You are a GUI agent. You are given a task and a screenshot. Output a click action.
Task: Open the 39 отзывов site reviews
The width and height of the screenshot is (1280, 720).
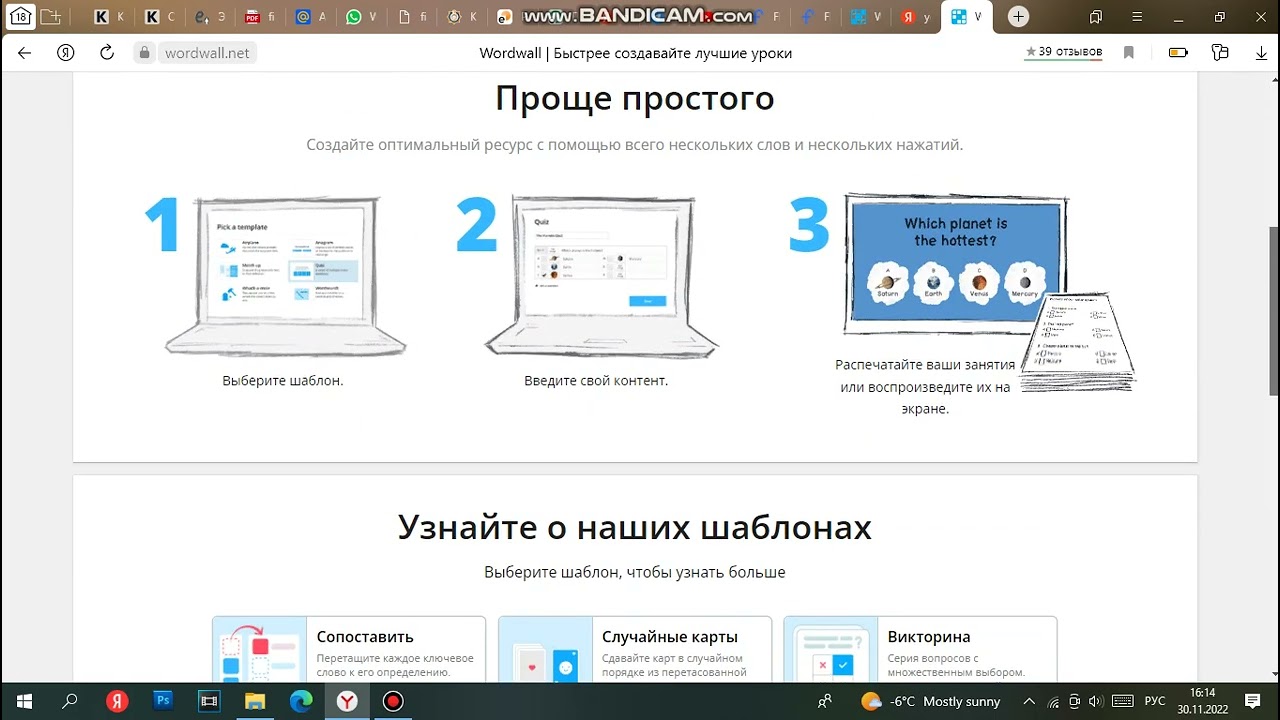[1064, 52]
